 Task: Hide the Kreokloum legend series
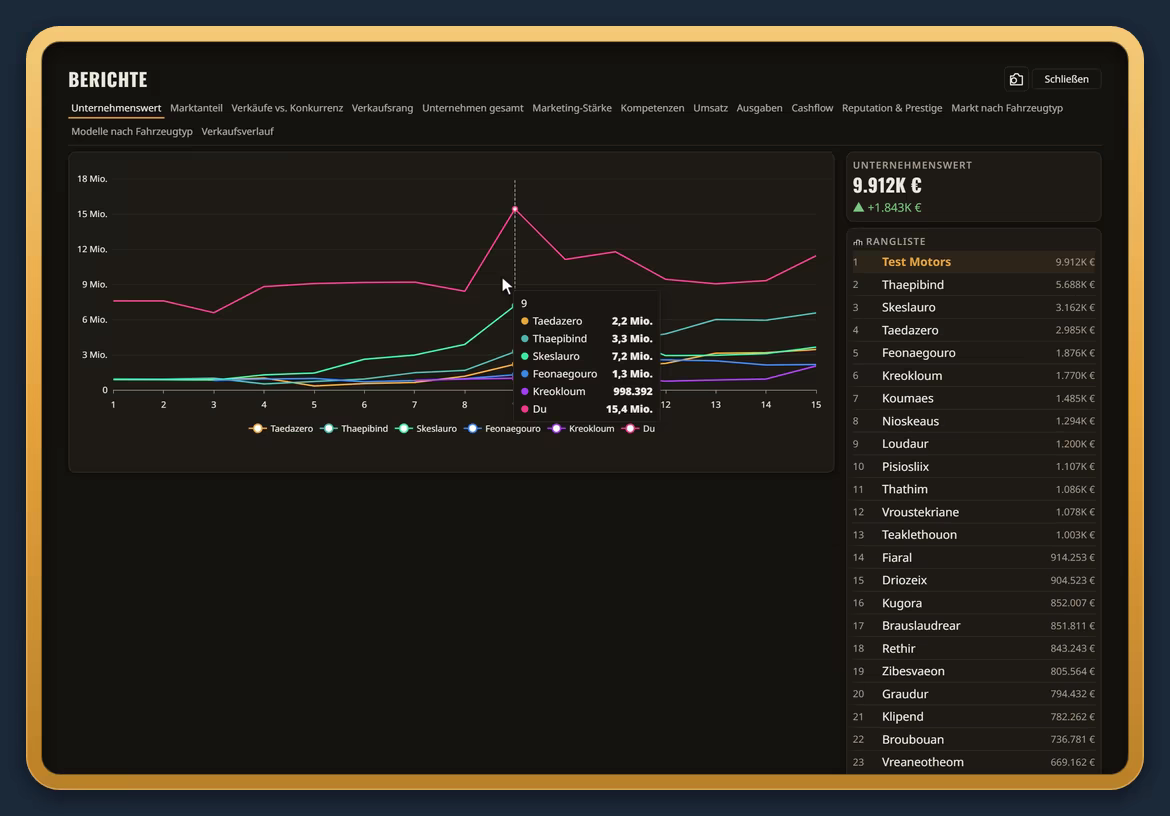pos(581,429)
